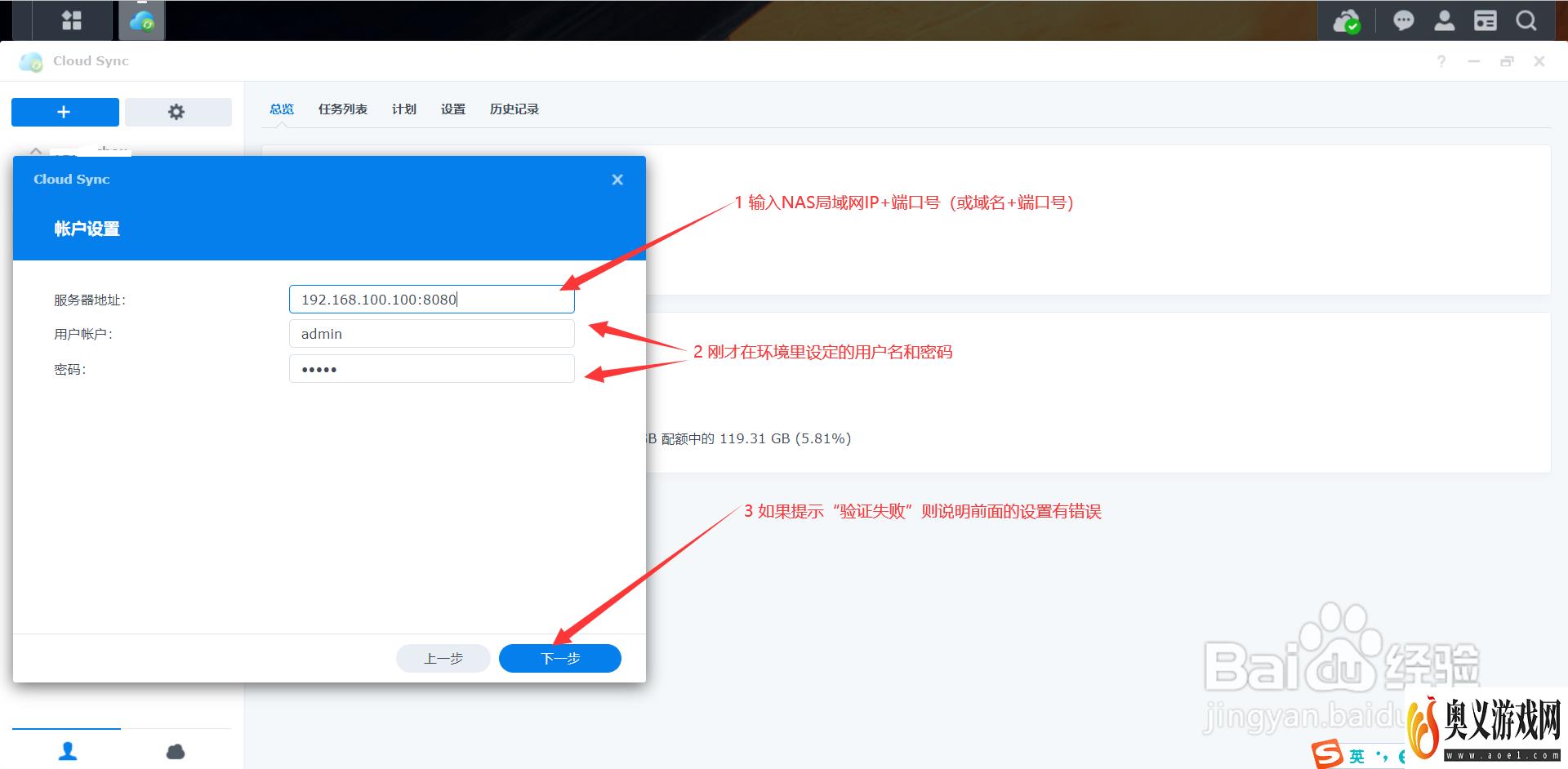Switch to user view icon in sidebar

click(x=68, y=750)
